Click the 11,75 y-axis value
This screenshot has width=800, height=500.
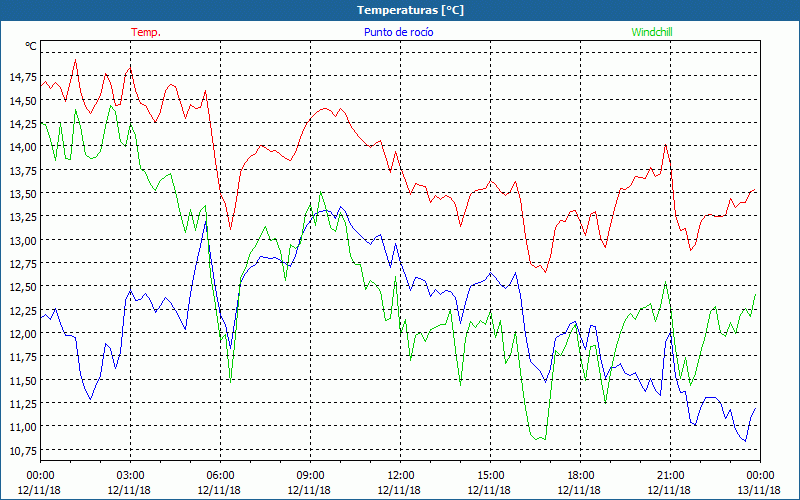tap(23, 357)
